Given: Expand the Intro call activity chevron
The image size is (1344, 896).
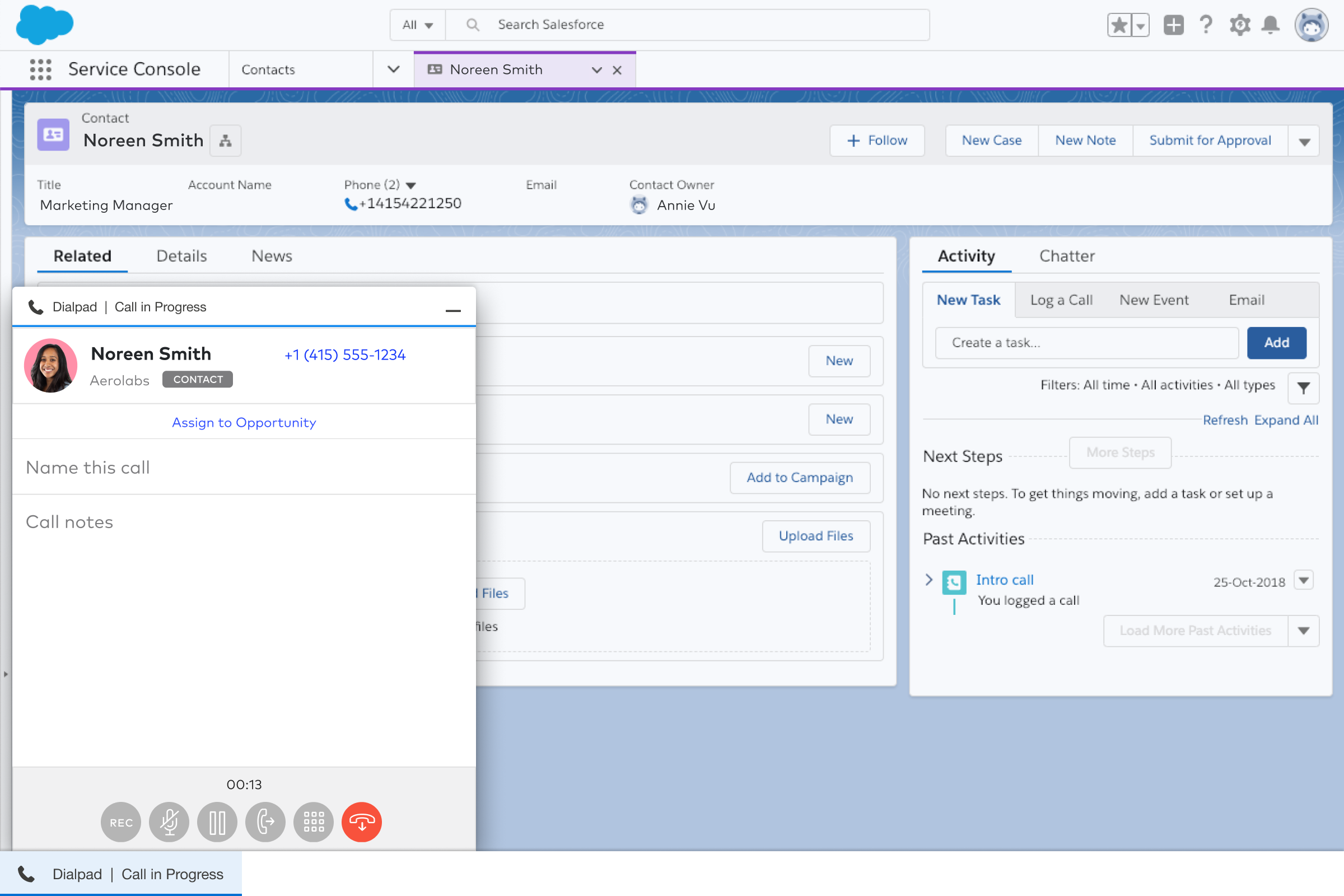Looking at the screenshot, I should point(929,580).
